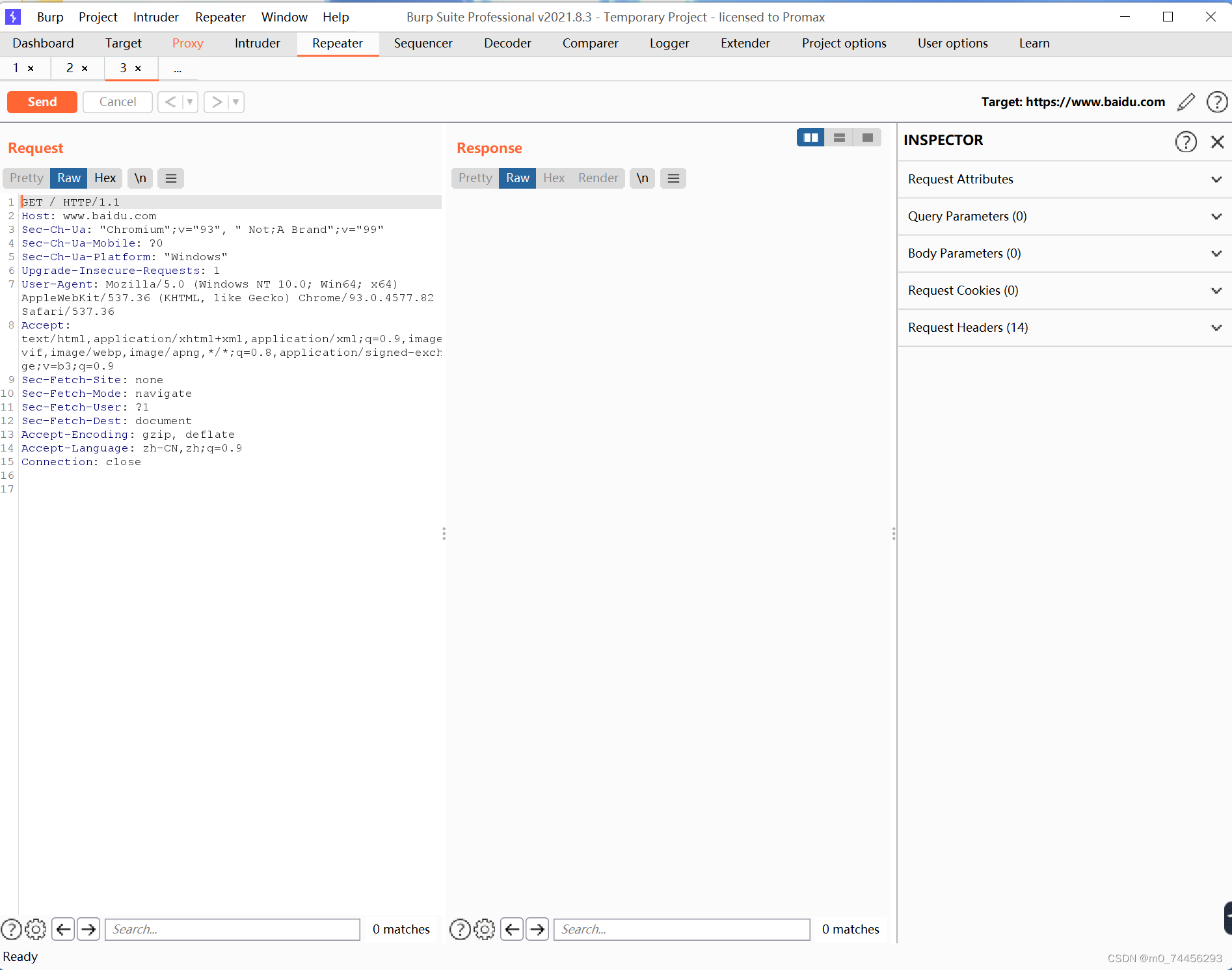
Task: Toggle request non-printable chars \n button
Action: [x=140, y=178]
